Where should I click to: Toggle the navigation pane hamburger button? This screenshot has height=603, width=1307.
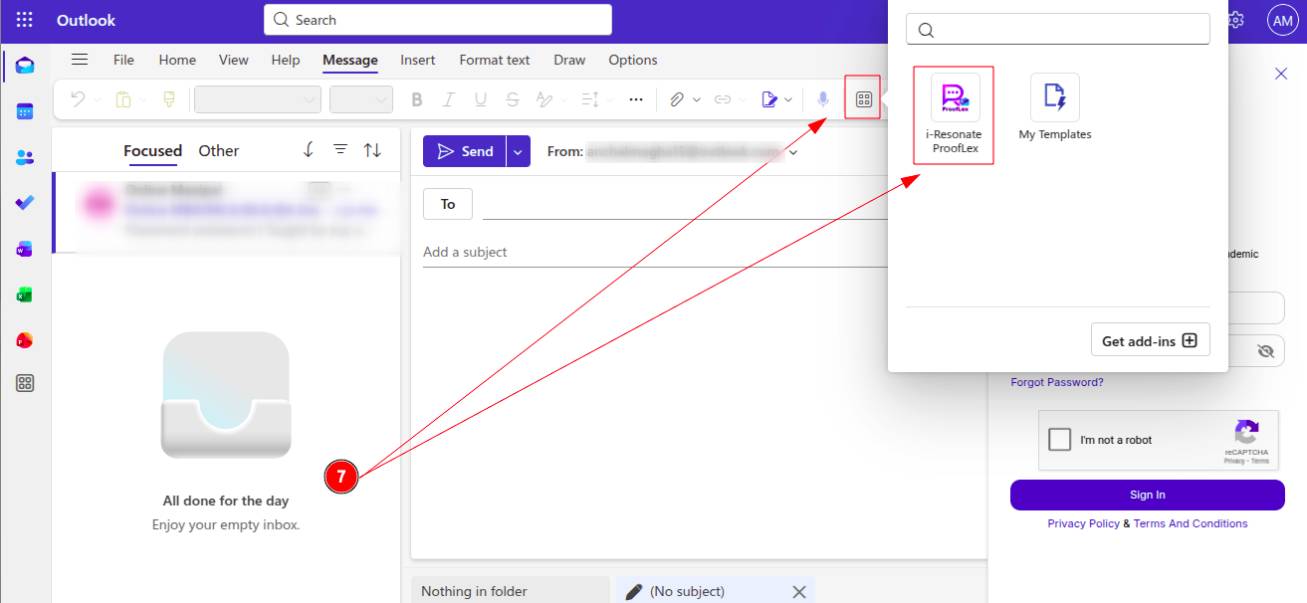tap(80, 60)
